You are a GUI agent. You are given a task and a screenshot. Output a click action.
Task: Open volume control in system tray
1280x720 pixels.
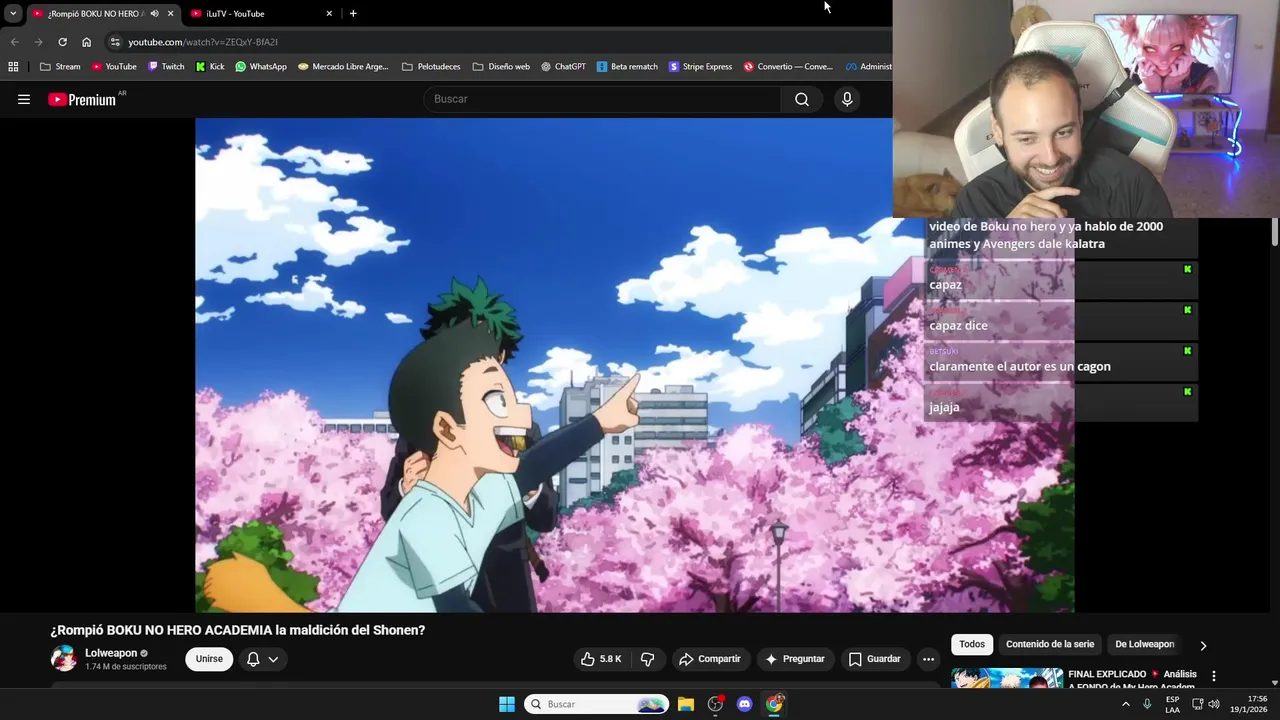click(x=1214, y=704)
